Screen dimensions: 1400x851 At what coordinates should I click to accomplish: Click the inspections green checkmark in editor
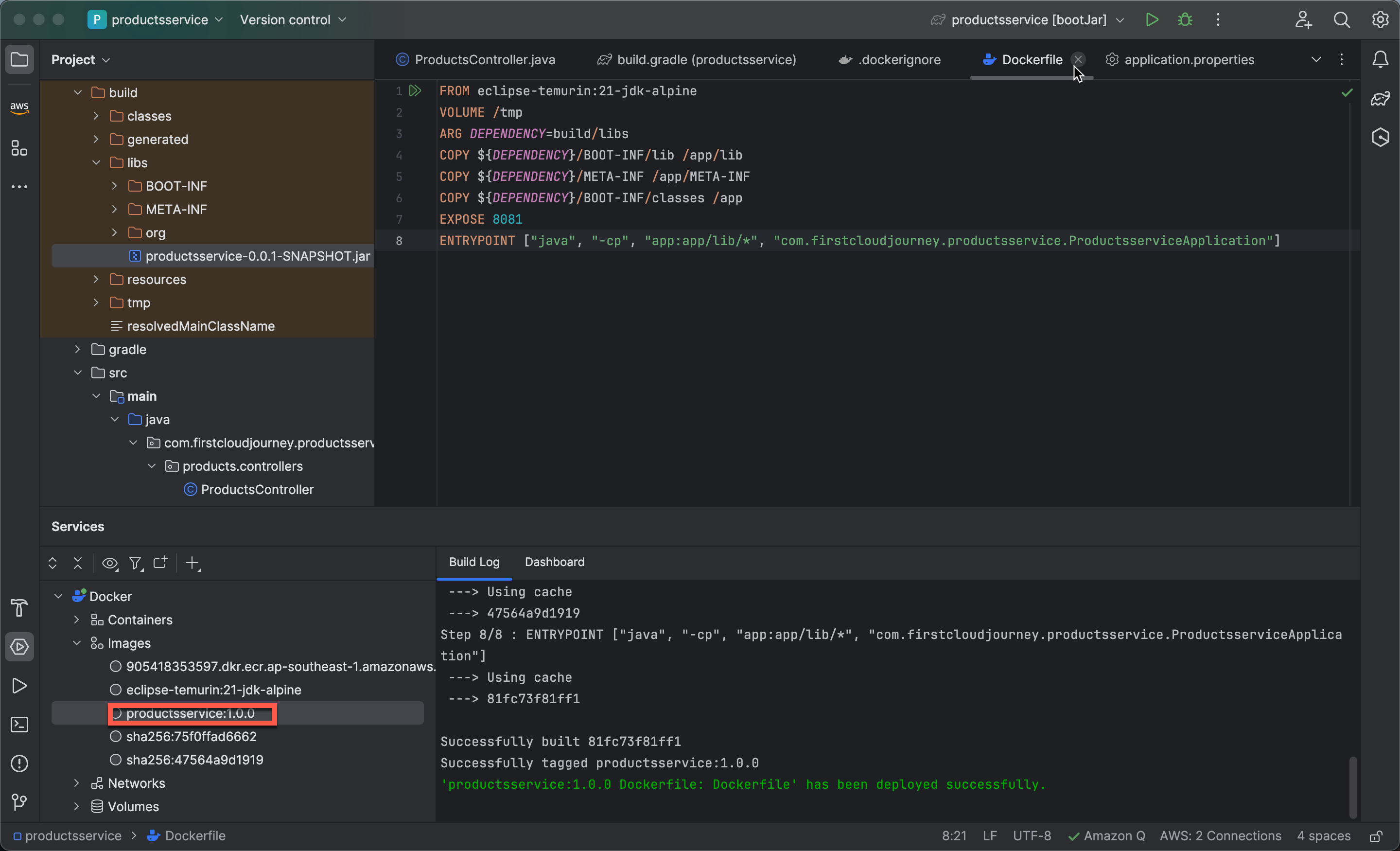(1347, 92)
